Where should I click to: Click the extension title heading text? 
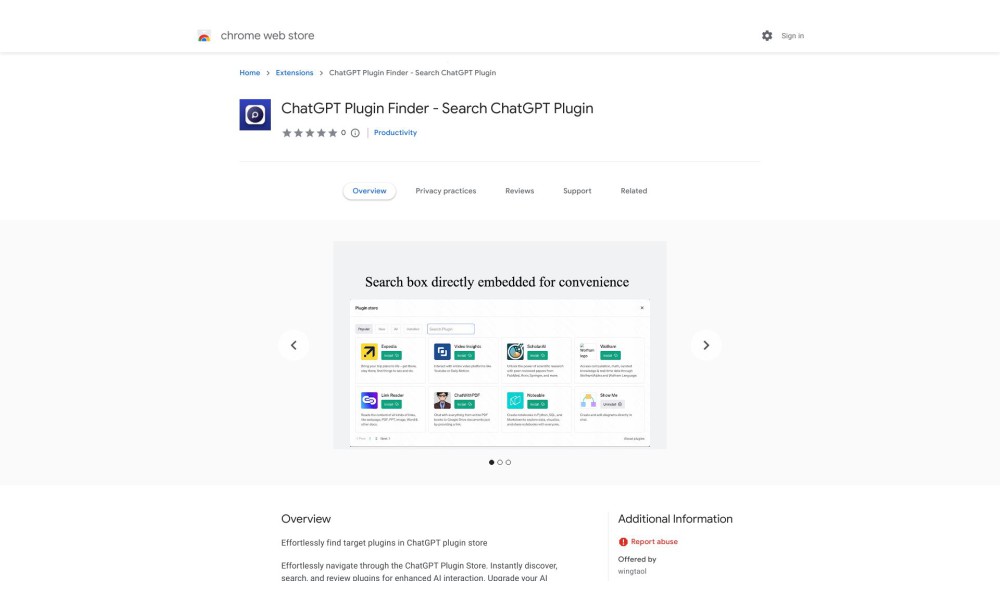(437, 108)
